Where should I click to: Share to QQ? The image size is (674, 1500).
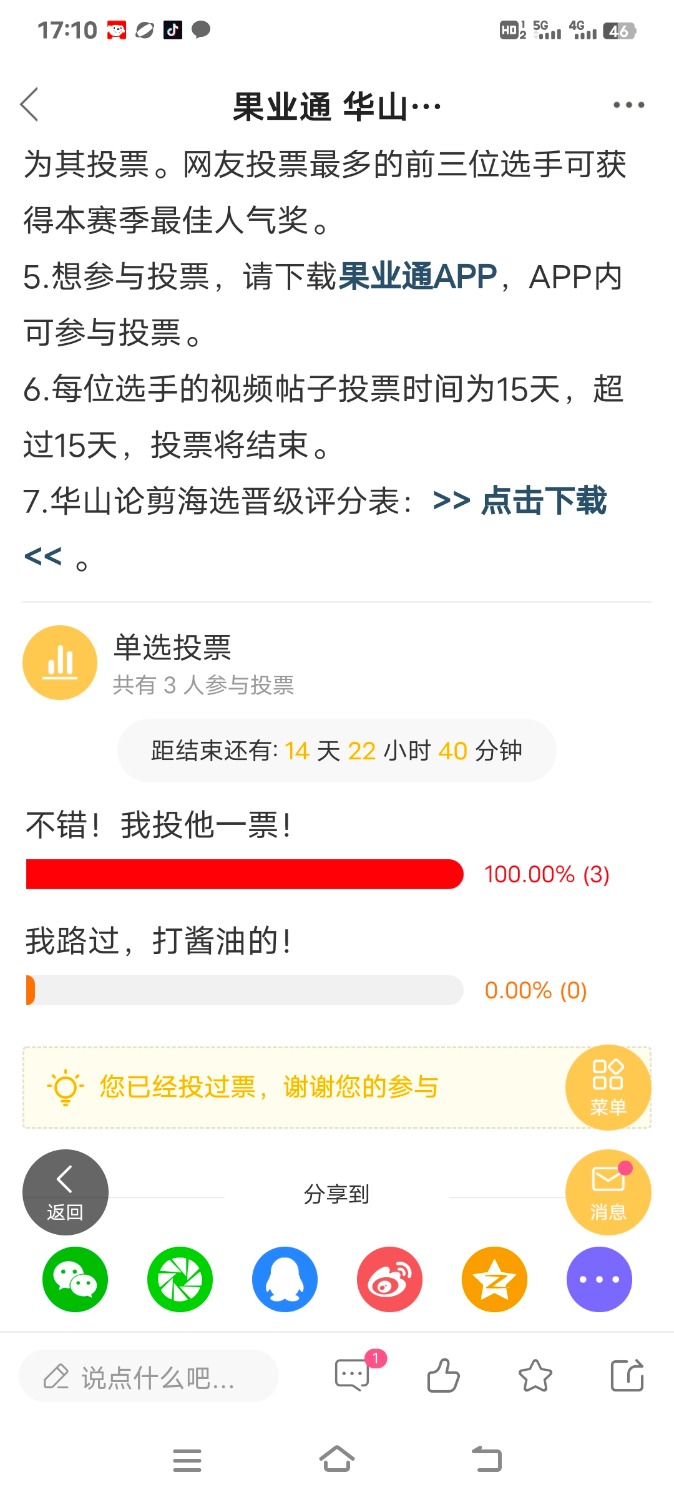(285, 1279)
